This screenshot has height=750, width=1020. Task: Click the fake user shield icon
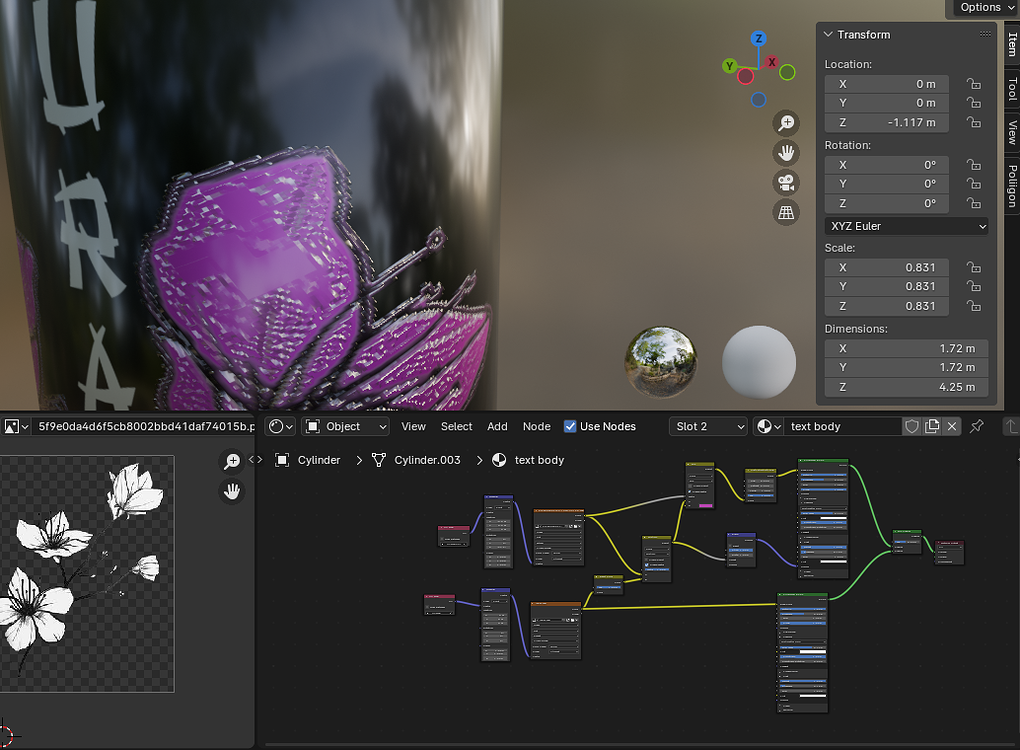coord(912,426)
